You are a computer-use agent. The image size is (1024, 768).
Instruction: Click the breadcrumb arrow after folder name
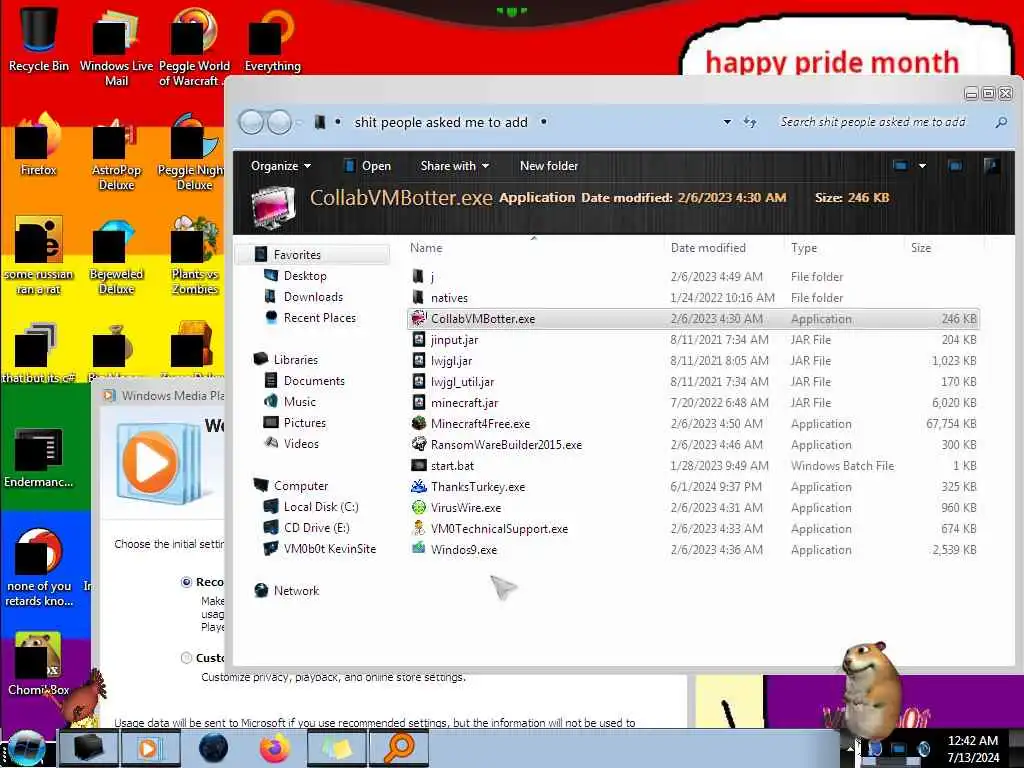point(543,122)
